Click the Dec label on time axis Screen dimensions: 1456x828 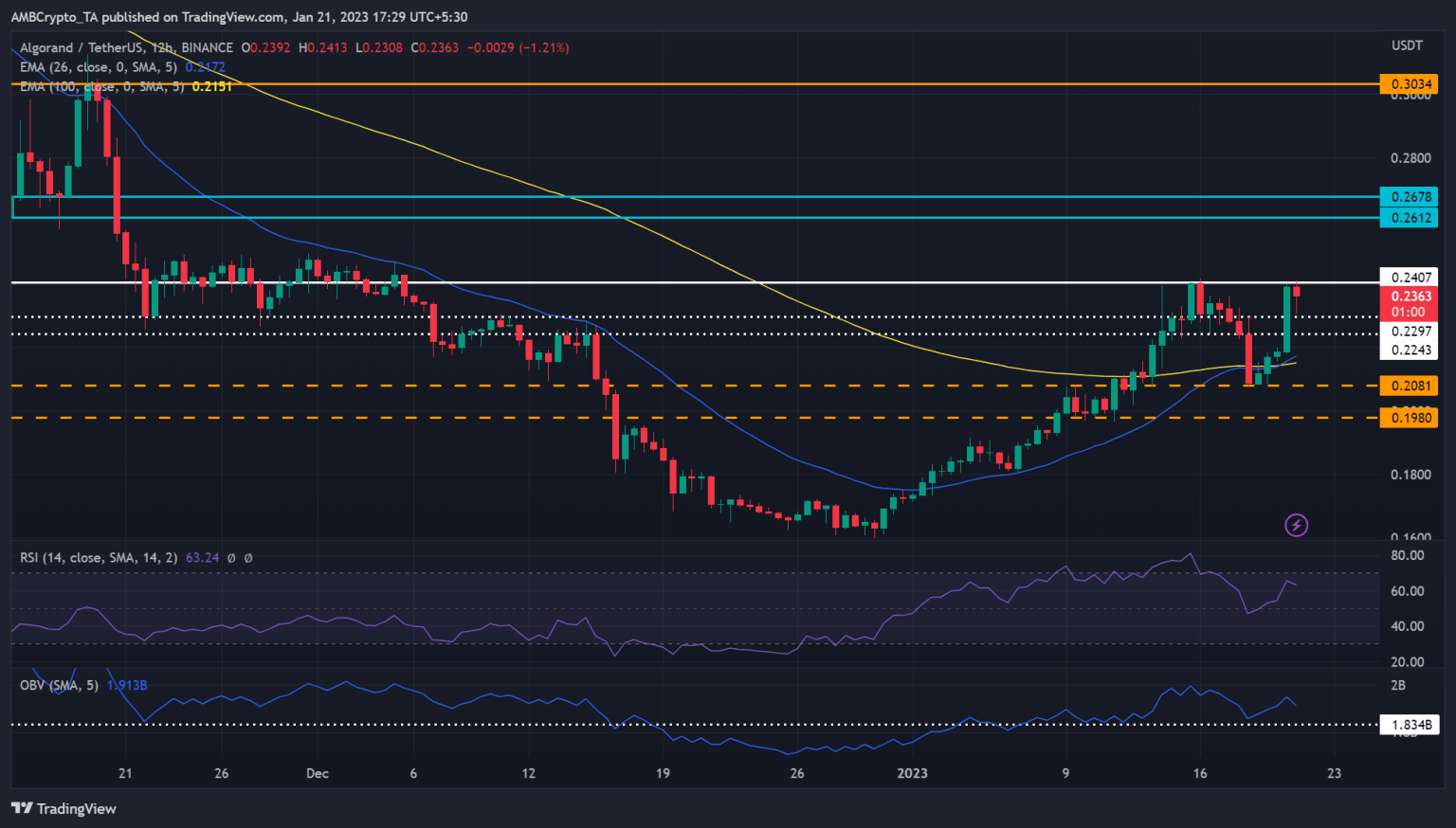(x=318, y=773)
